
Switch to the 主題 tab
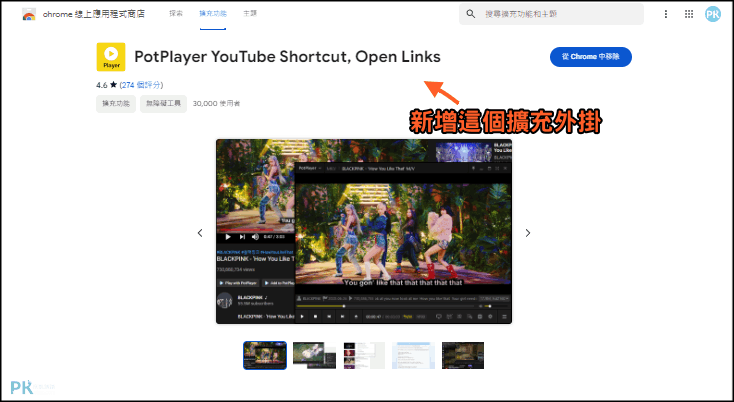coord(250,14)
